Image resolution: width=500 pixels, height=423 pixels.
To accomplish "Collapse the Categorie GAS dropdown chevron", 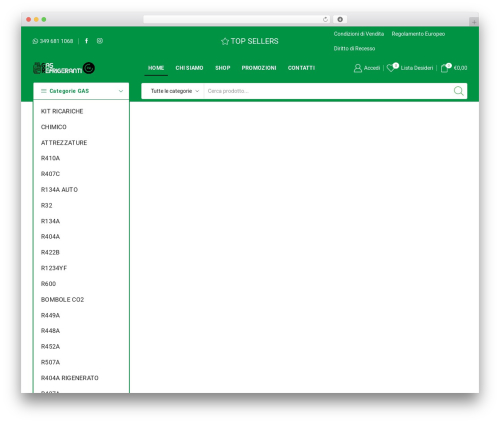I will [x=121, y=91].
